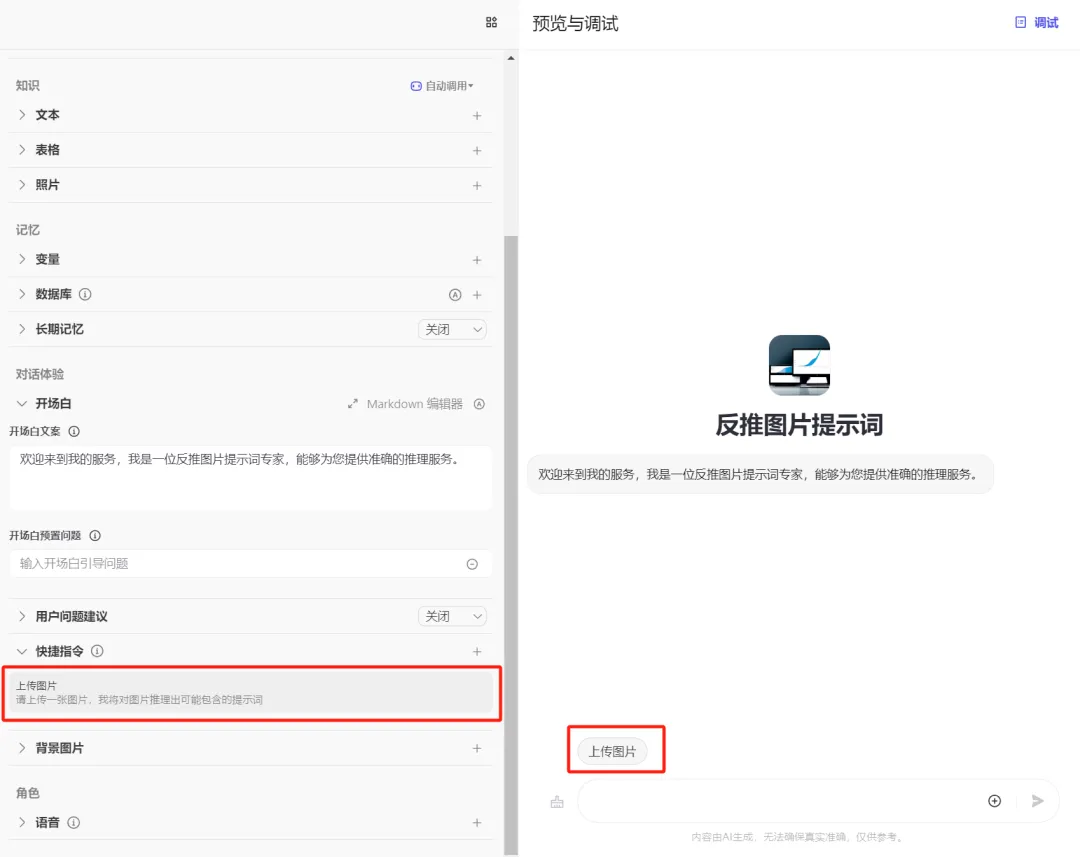Click the 对话体验 section label
Screen dimensions: 1080x857
pyautogui.click(x=40, y=374)
